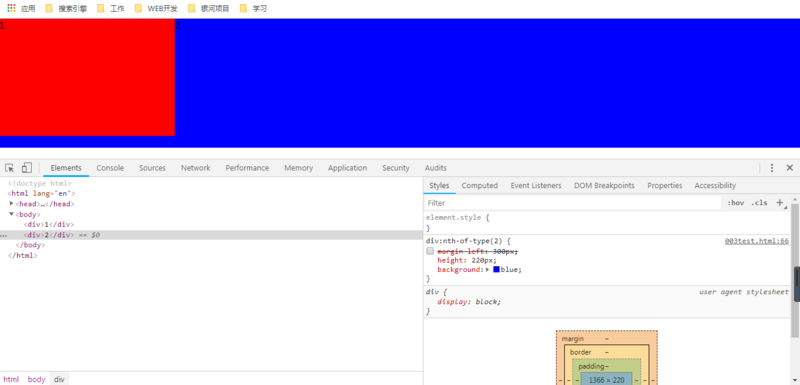Click the red div on the page
This screenshot has width=800, height=385.
point(87,78)
